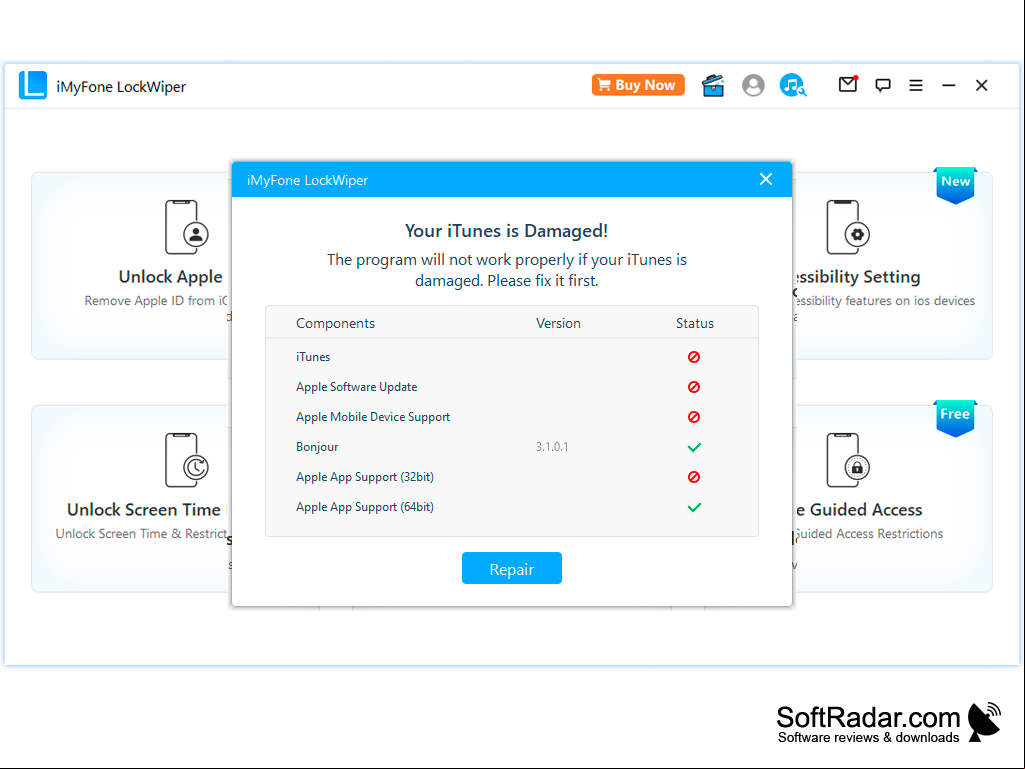Click the music search icon
Image resolution: width=1025 pixels, height=769 pixels.
pyautogui.click(x=792, y=85)
